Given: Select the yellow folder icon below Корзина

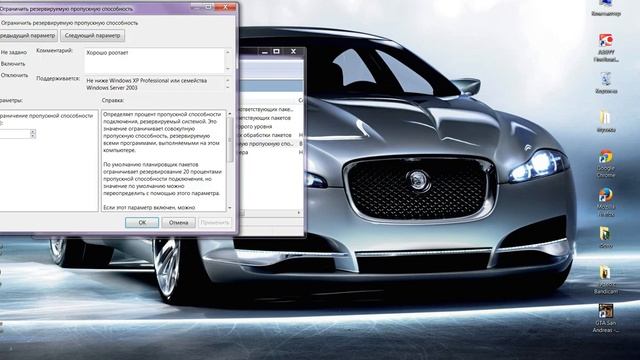Looking at the screenshot, I should (x=606, y=121).
